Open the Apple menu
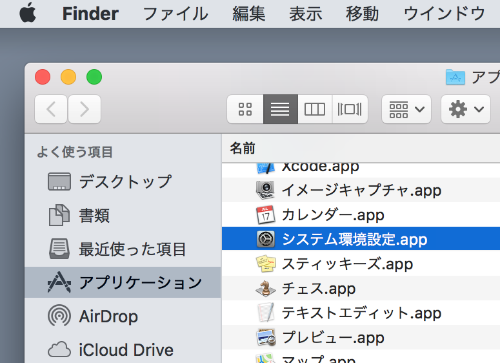The image size is (500, 363). [28, 13]
